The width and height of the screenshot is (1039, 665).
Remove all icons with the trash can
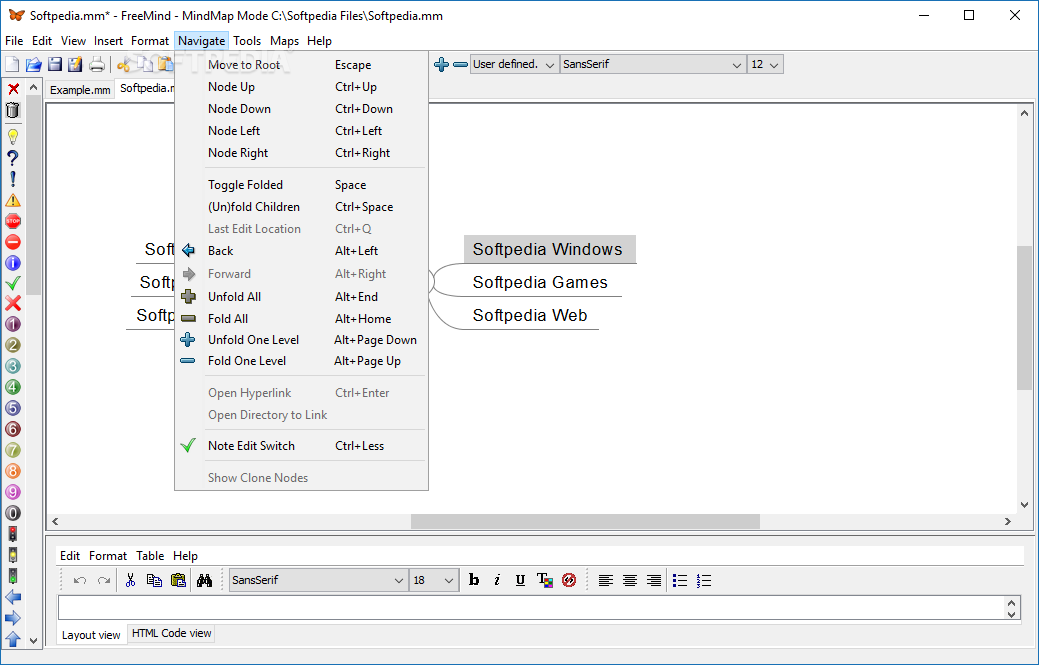[x=13, y=110]
